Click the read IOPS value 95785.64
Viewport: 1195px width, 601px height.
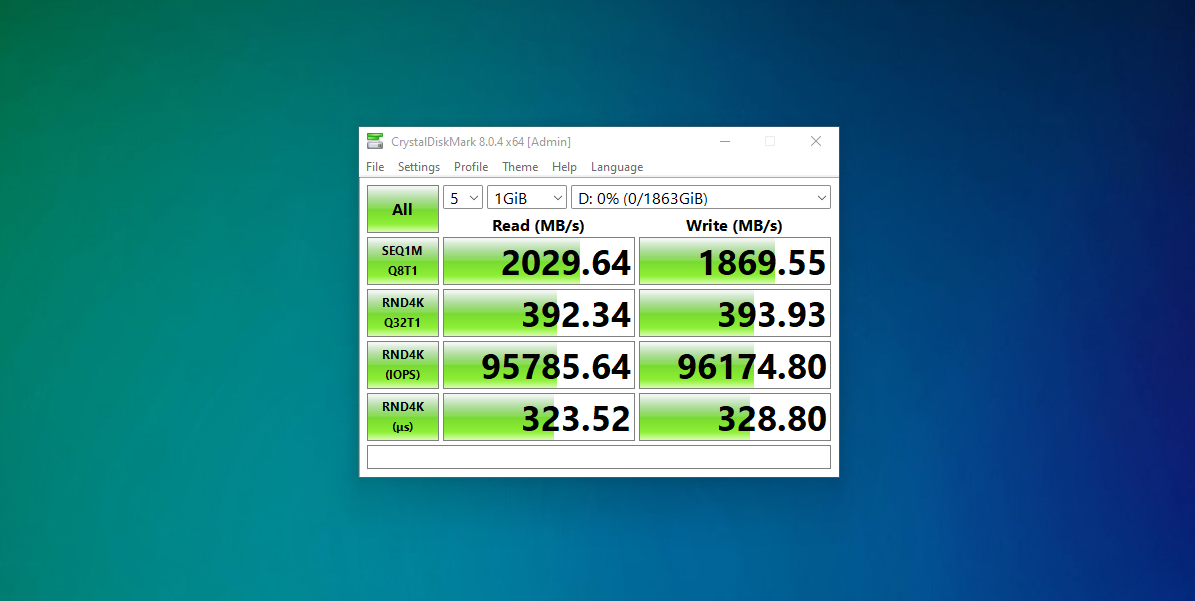coord(539,365)
